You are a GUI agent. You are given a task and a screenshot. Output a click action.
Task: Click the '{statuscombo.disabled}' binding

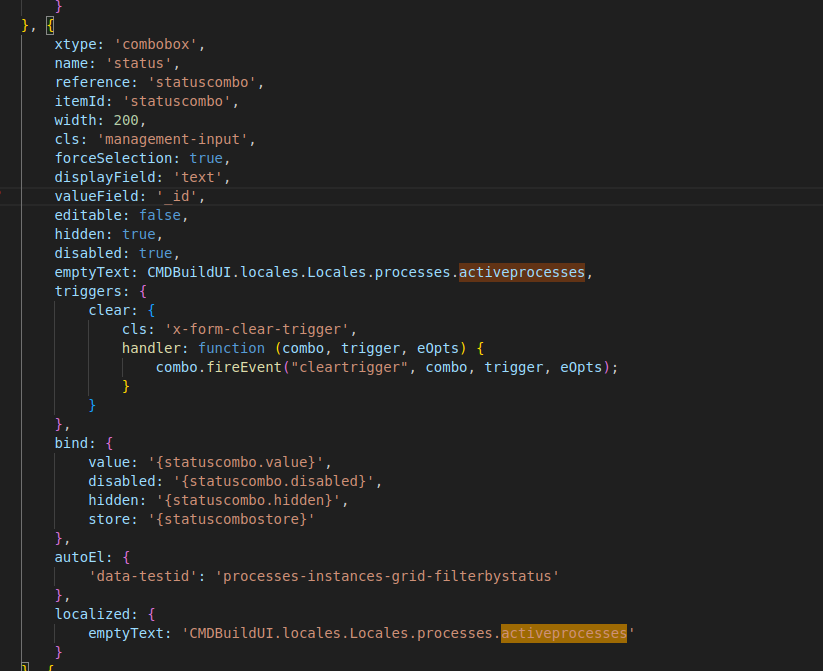click(273, 481)
